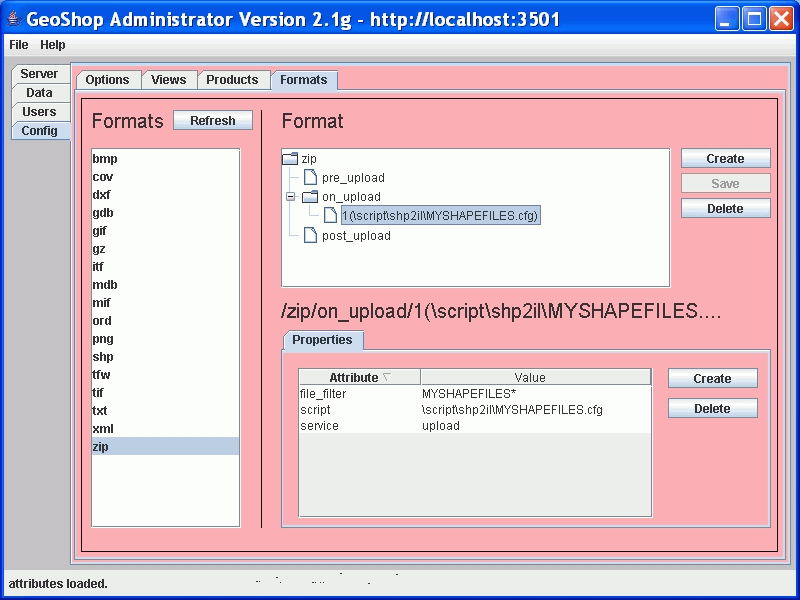Image resolution: width=800 pixels, height=600 pixels.
Task: Click Create button beside the Properties table
Action: pyautogui.click(x=712, y=379)
